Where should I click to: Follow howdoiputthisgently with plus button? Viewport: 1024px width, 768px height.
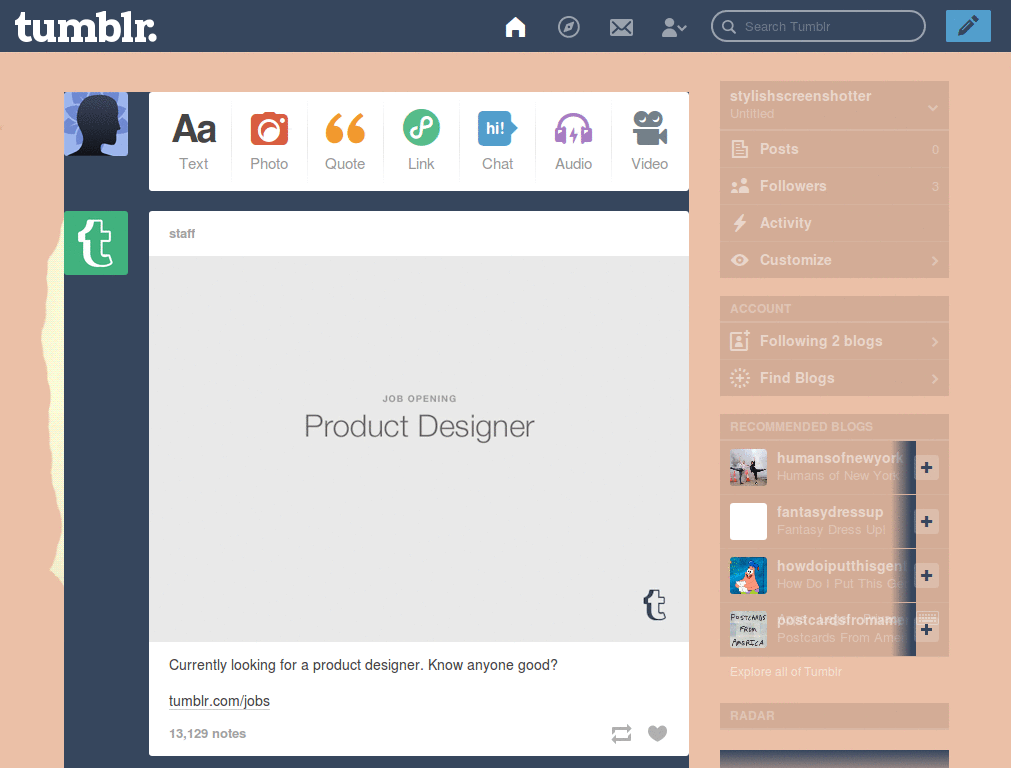(927, 575)
